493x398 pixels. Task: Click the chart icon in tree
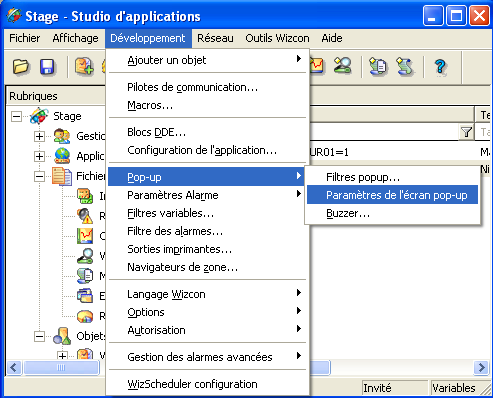point(85,236)
